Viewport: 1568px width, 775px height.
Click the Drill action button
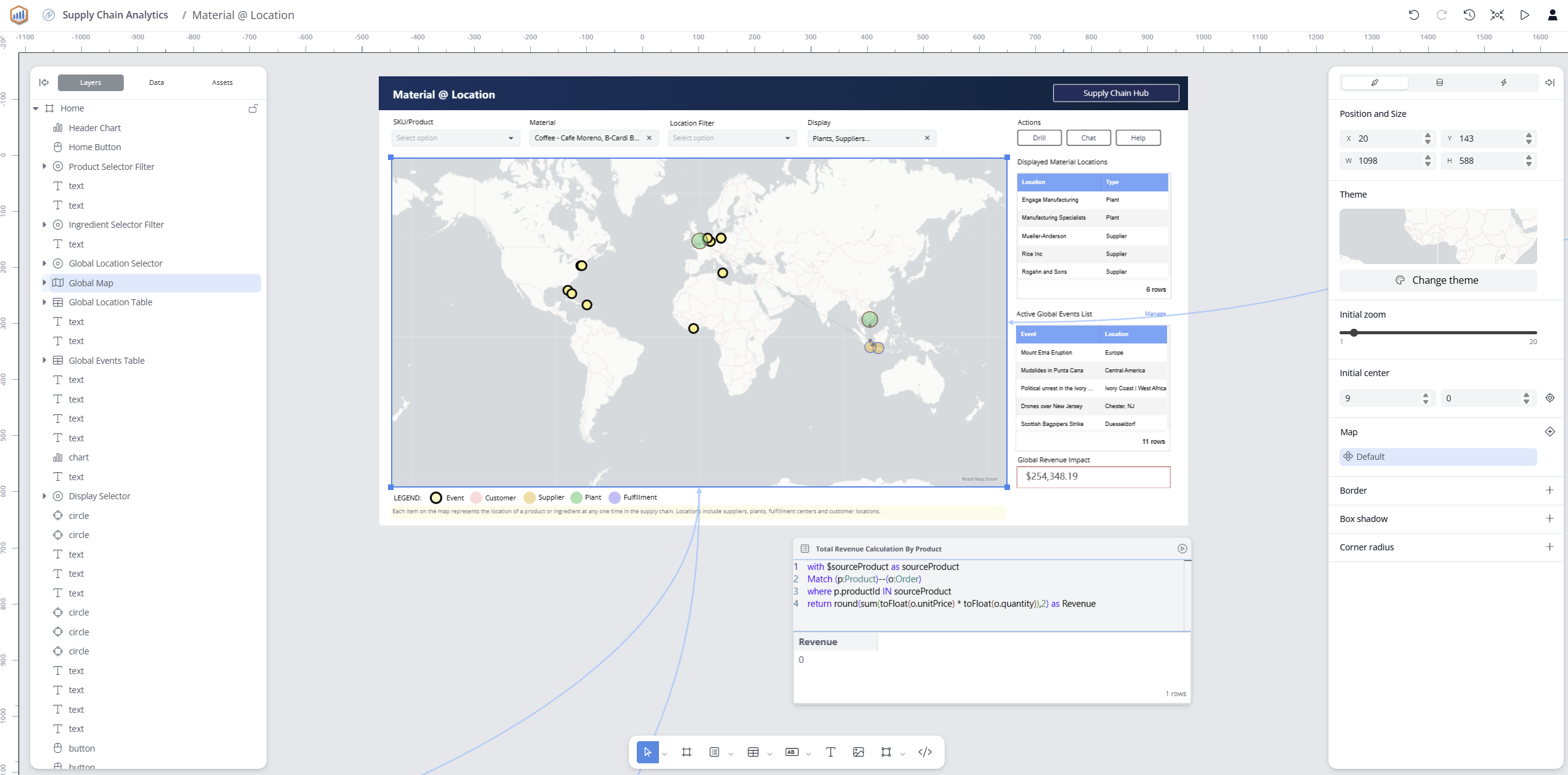pyautogui.click(x=1040, y=138)
